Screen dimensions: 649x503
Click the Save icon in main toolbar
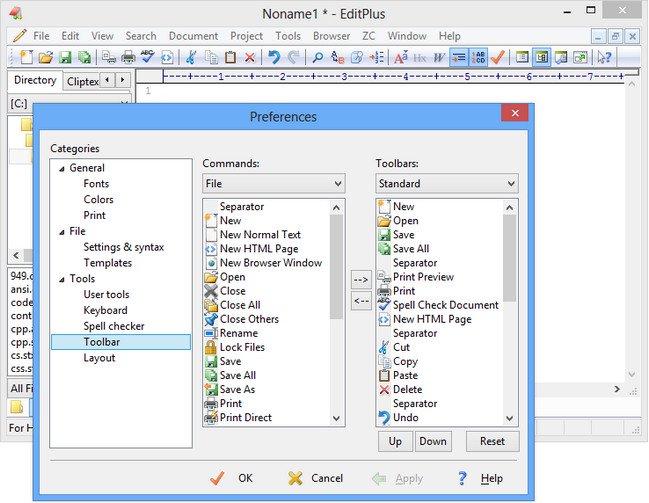(65, 58)
